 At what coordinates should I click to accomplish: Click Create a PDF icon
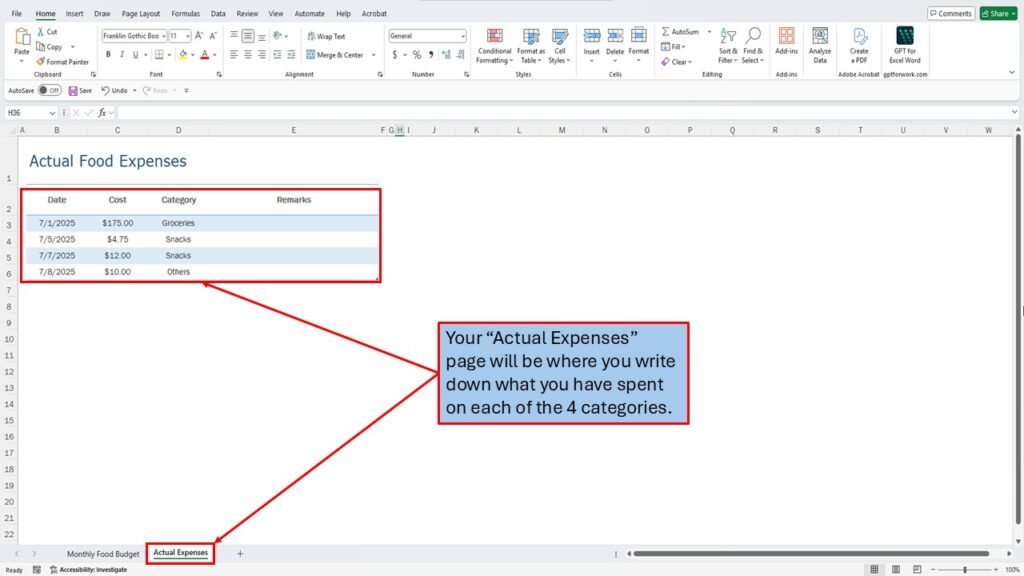pos(859,46)
